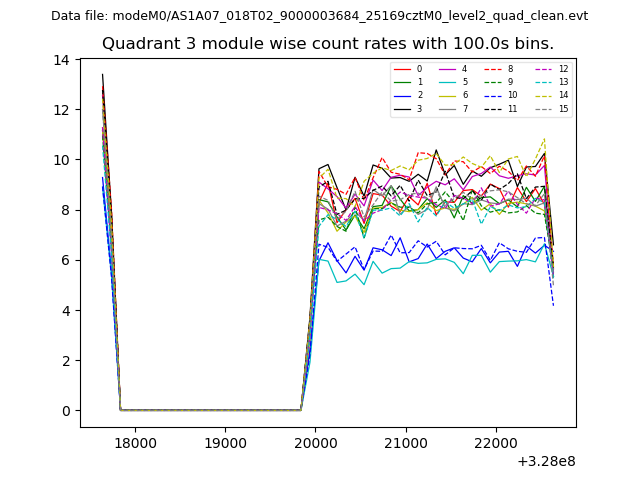Click the y-axis tick label 14
This screenshot has width=640, height=480.
(x=62, y=60)
